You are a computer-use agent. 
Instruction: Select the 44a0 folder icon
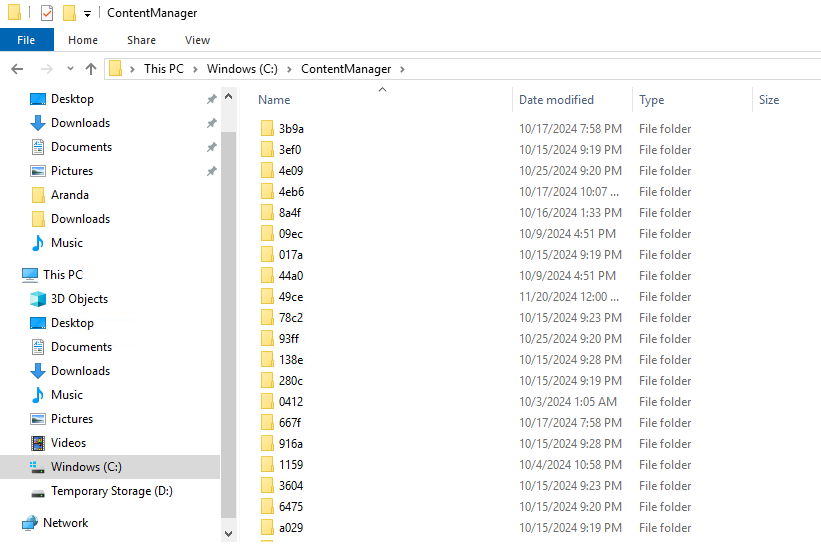[267, 275]
